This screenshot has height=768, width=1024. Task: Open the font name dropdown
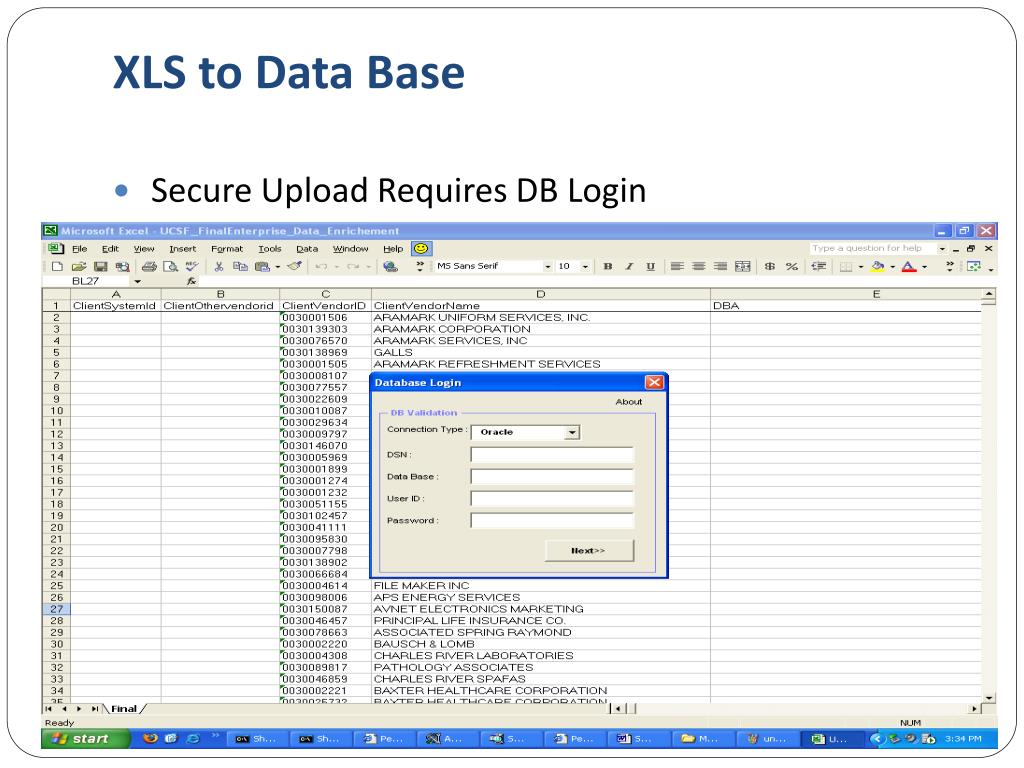pyautogui.click(x=547, y=266)
